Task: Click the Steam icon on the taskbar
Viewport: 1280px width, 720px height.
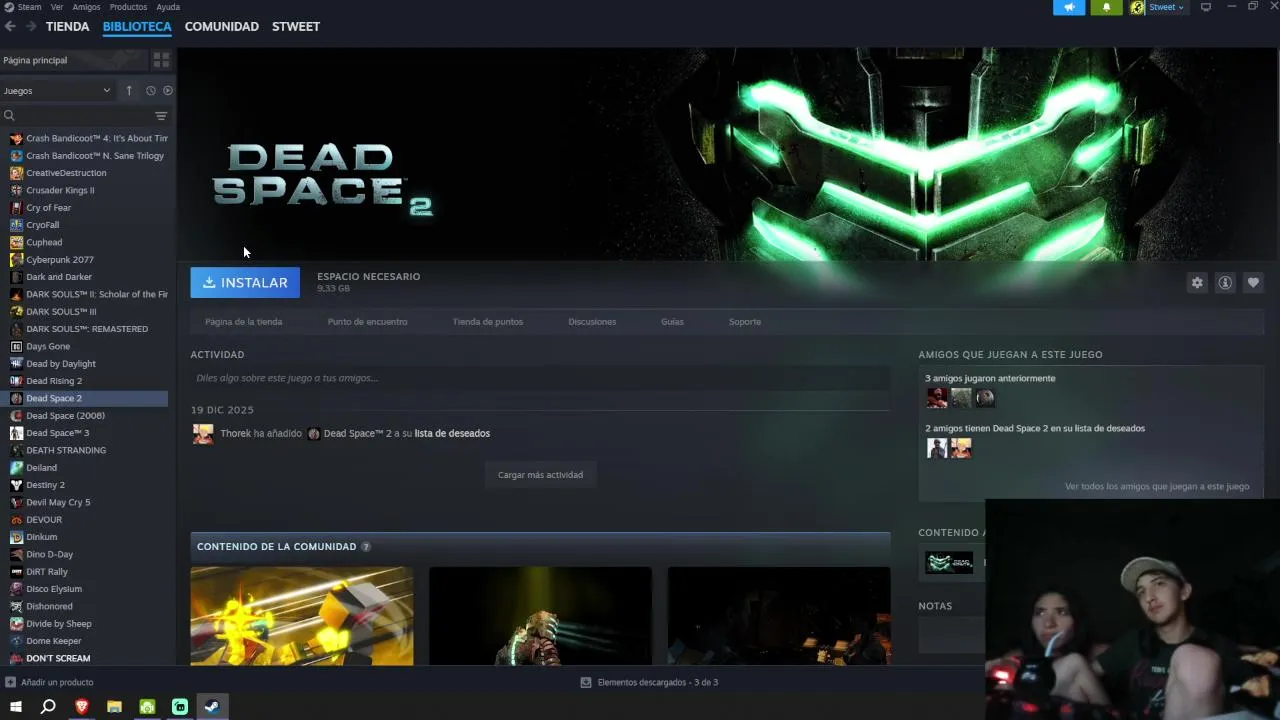Action: pos(212,707)
